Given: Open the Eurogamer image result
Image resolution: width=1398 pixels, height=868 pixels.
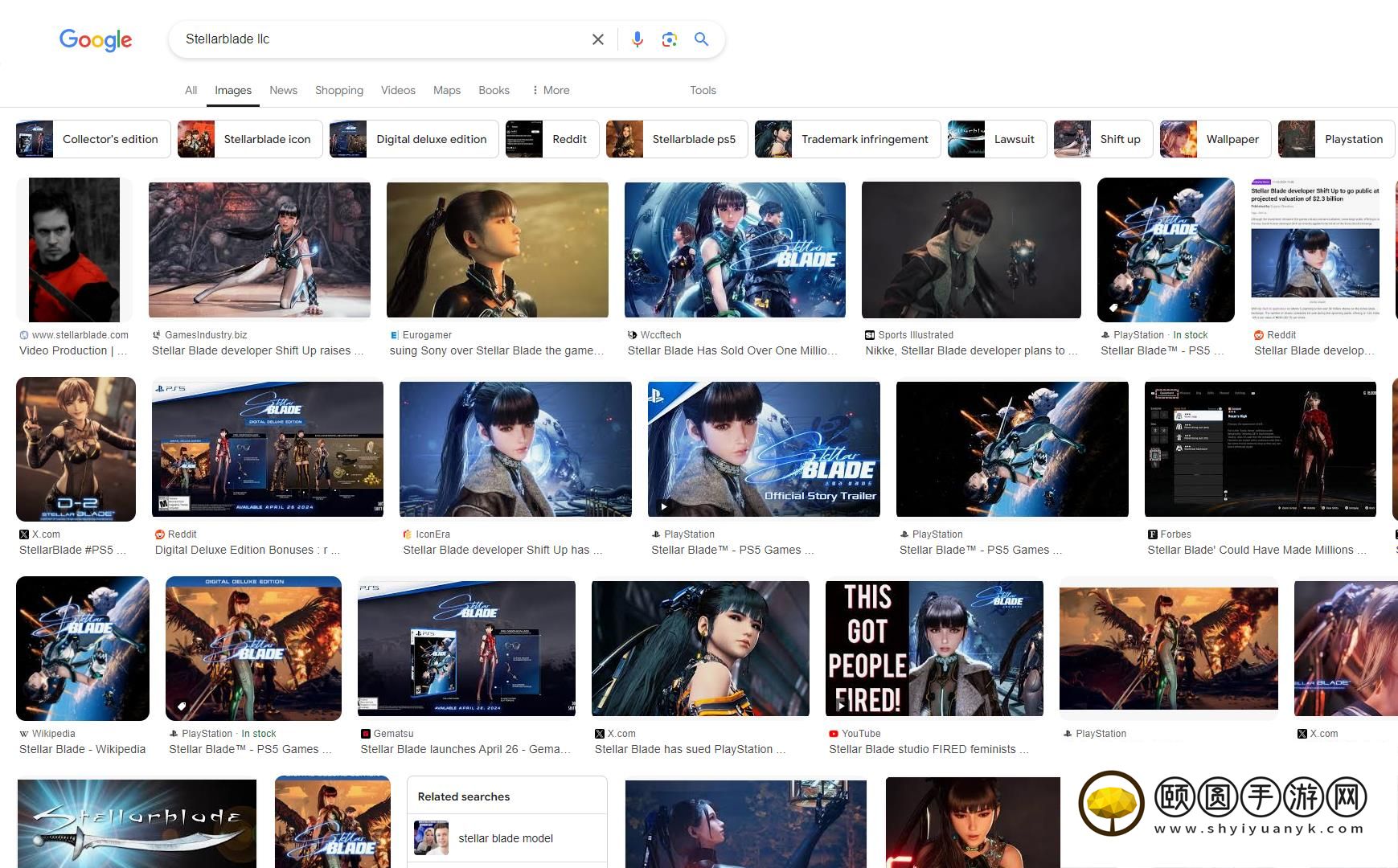Looking at the screenshot, I should [498, 250].
